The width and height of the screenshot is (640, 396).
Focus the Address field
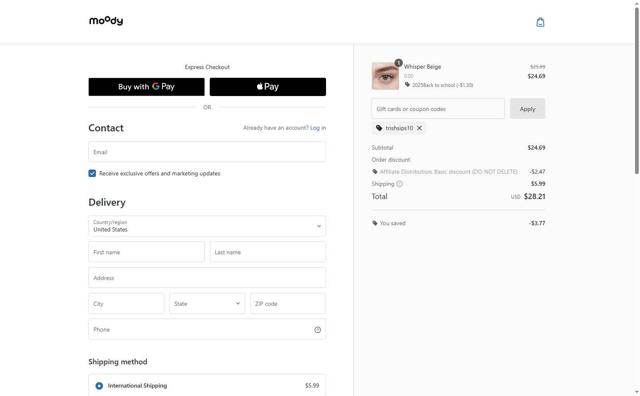pyautogui.click(x=207, y=278)
